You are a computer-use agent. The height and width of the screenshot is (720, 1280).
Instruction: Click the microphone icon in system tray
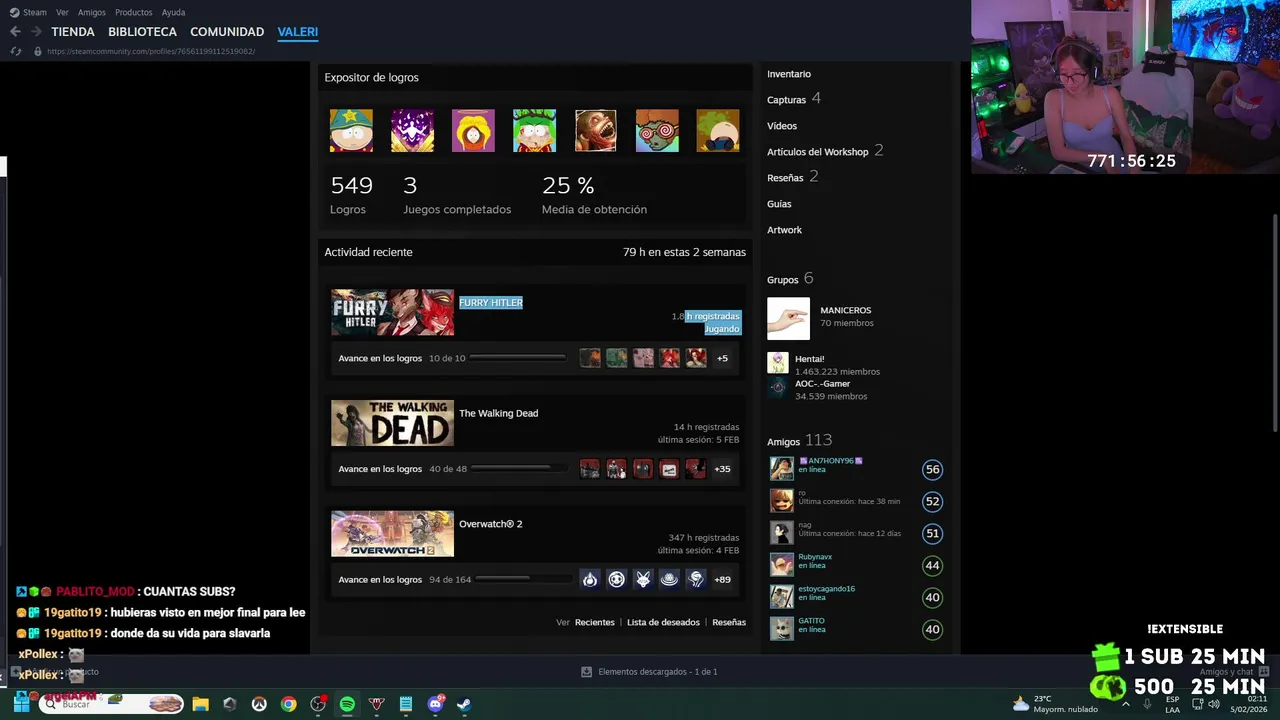[1147, 704]
